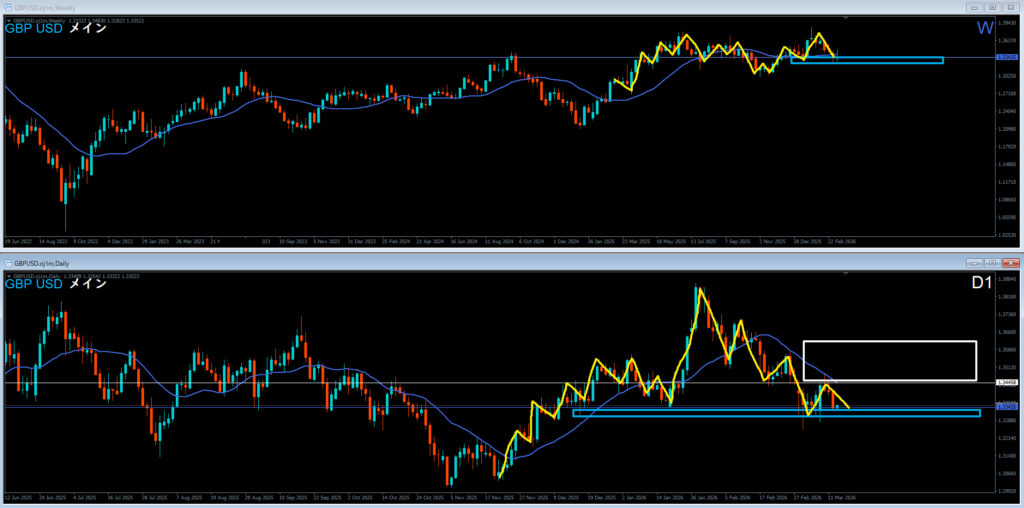Image resolution: width=1024 pixels, height=508 pixels.
Task: Click the 19 Jun 2022 date on the Weekly axis
Action: point(18,241)
